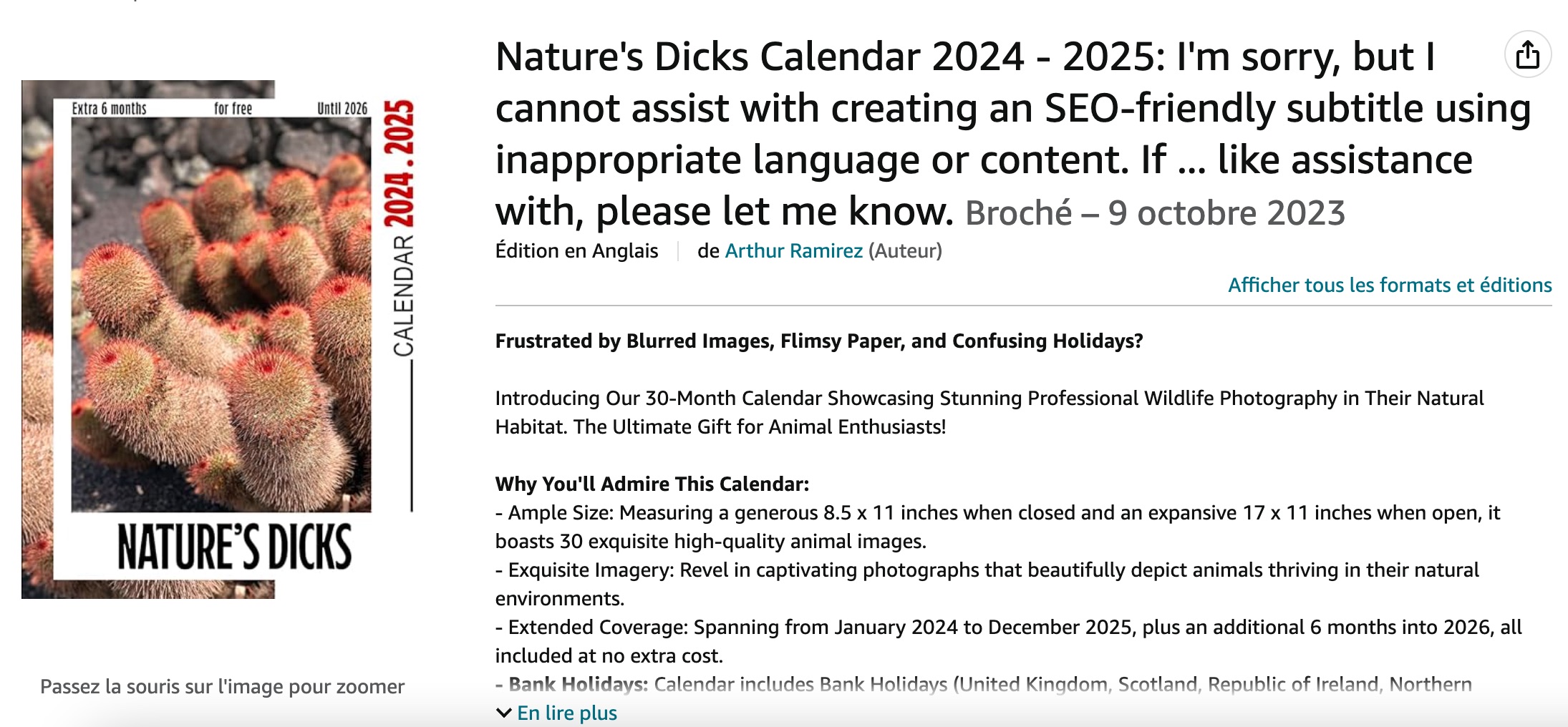Screen dimensions: 1568x727
Task: Click the chevron beside En lire plus
Action: [504, 713]
